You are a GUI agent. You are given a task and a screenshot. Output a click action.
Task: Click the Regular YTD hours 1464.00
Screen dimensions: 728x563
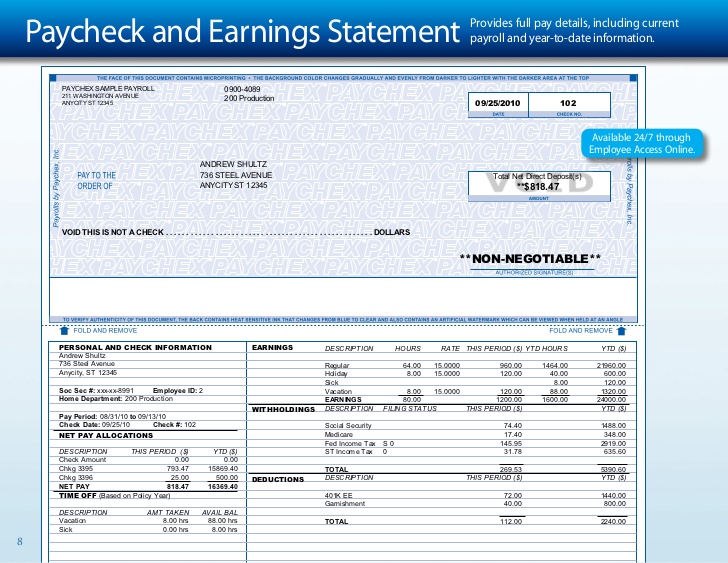555,366
